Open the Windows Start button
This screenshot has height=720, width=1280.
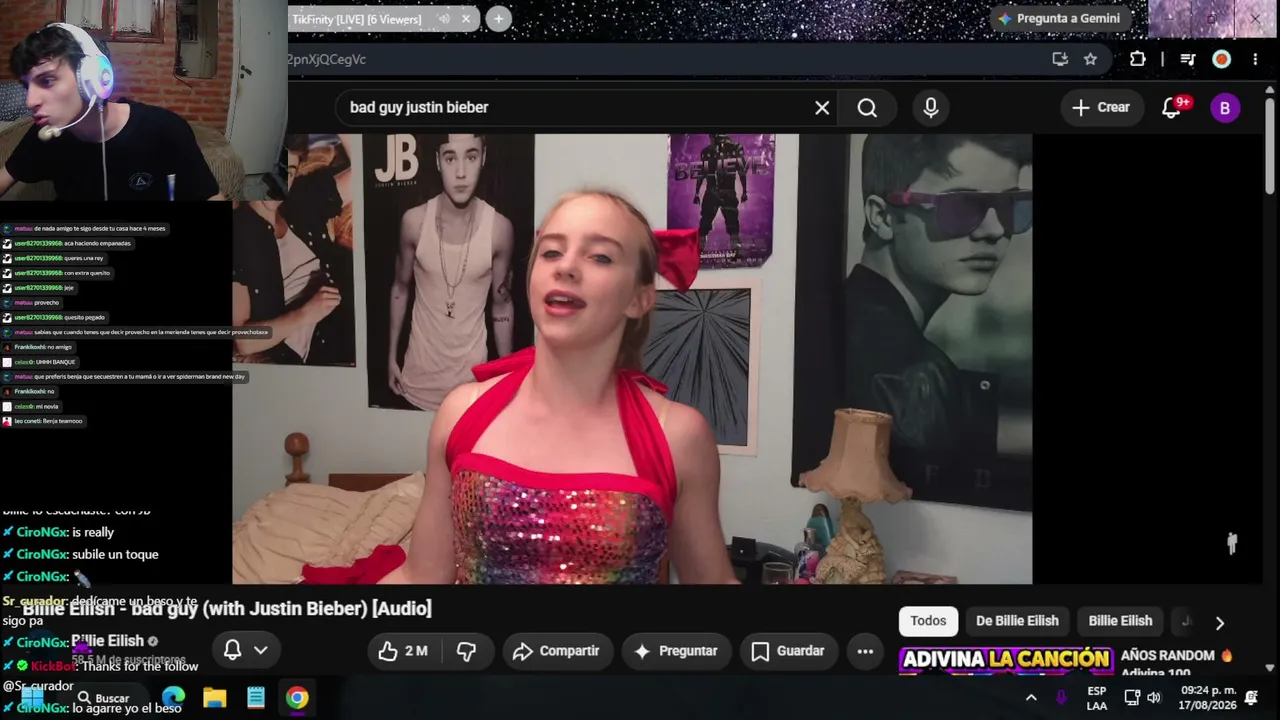(32, 697)
